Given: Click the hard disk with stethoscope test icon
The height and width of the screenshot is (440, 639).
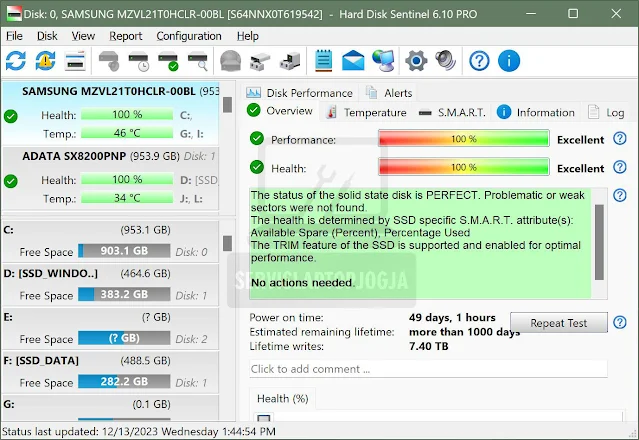Looking at the screenshot, I should pyautogui.click(x=109, y=61).
